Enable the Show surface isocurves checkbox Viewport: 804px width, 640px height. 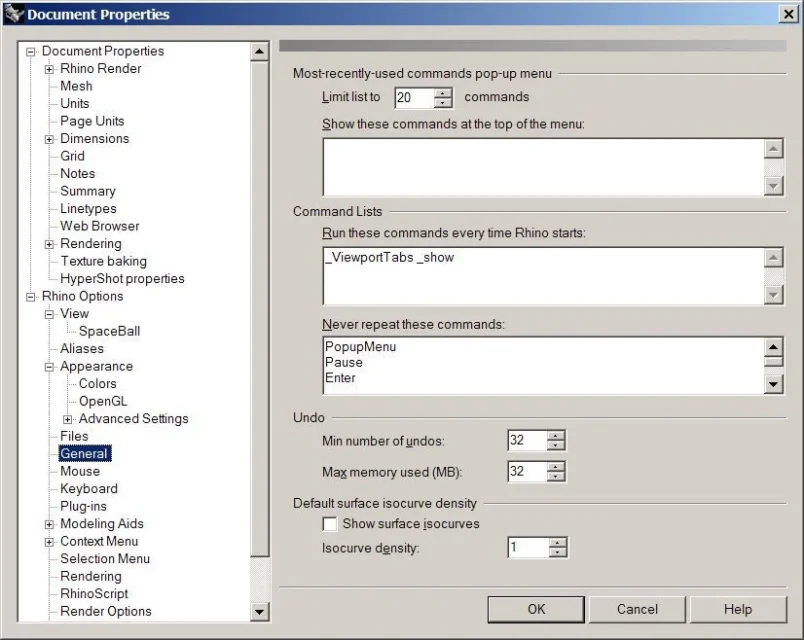pyautogui.click(x=330, y=524)
